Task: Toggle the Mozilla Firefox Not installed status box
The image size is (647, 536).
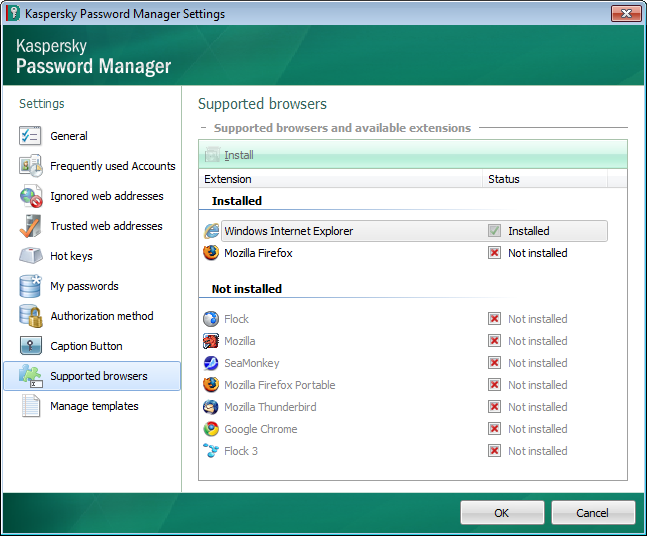Action: (494, 253)
